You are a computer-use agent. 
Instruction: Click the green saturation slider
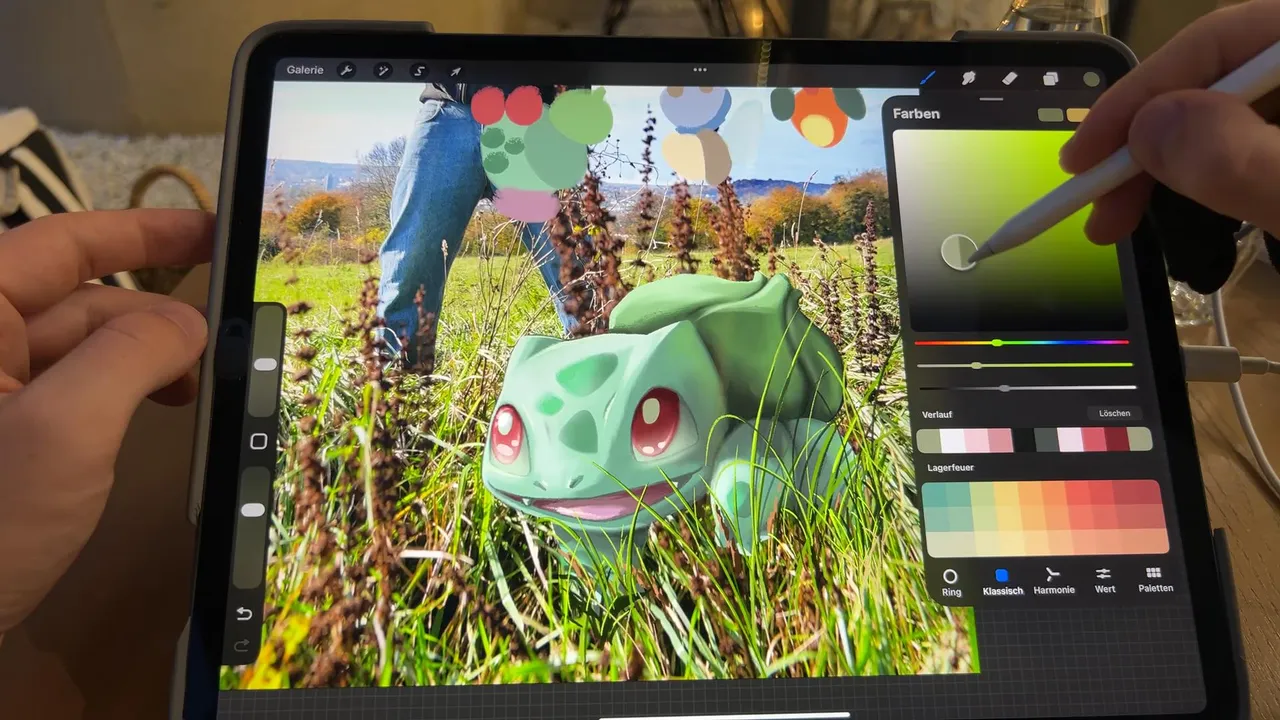[1025, 365]
